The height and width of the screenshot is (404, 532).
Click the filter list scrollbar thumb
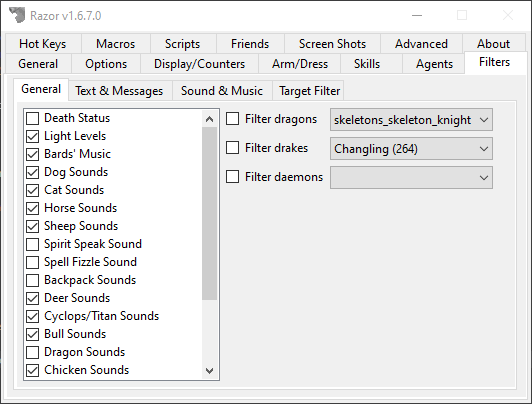point(209,213)
